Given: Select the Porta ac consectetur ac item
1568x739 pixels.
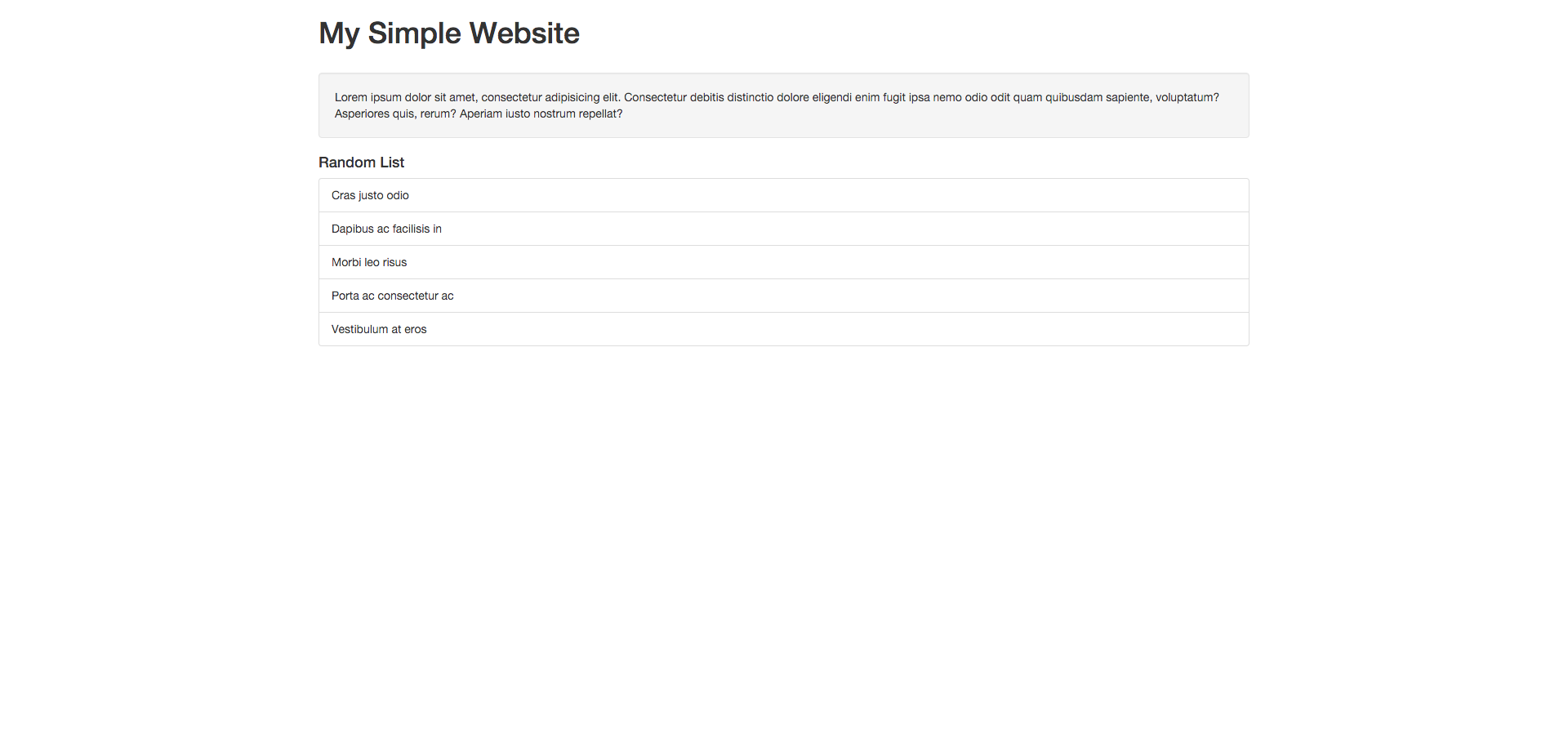Looking at the screenshot, I should click(392, 296).
